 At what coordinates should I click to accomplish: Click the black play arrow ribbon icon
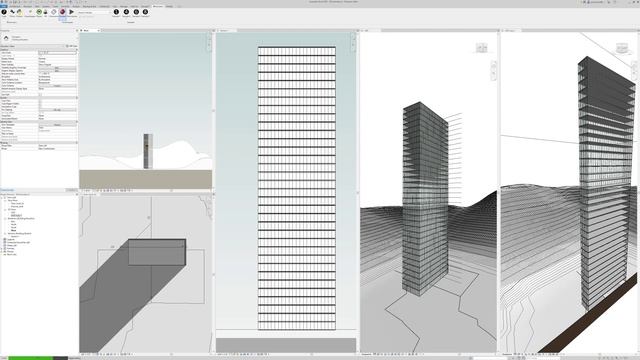click(71, 12)
